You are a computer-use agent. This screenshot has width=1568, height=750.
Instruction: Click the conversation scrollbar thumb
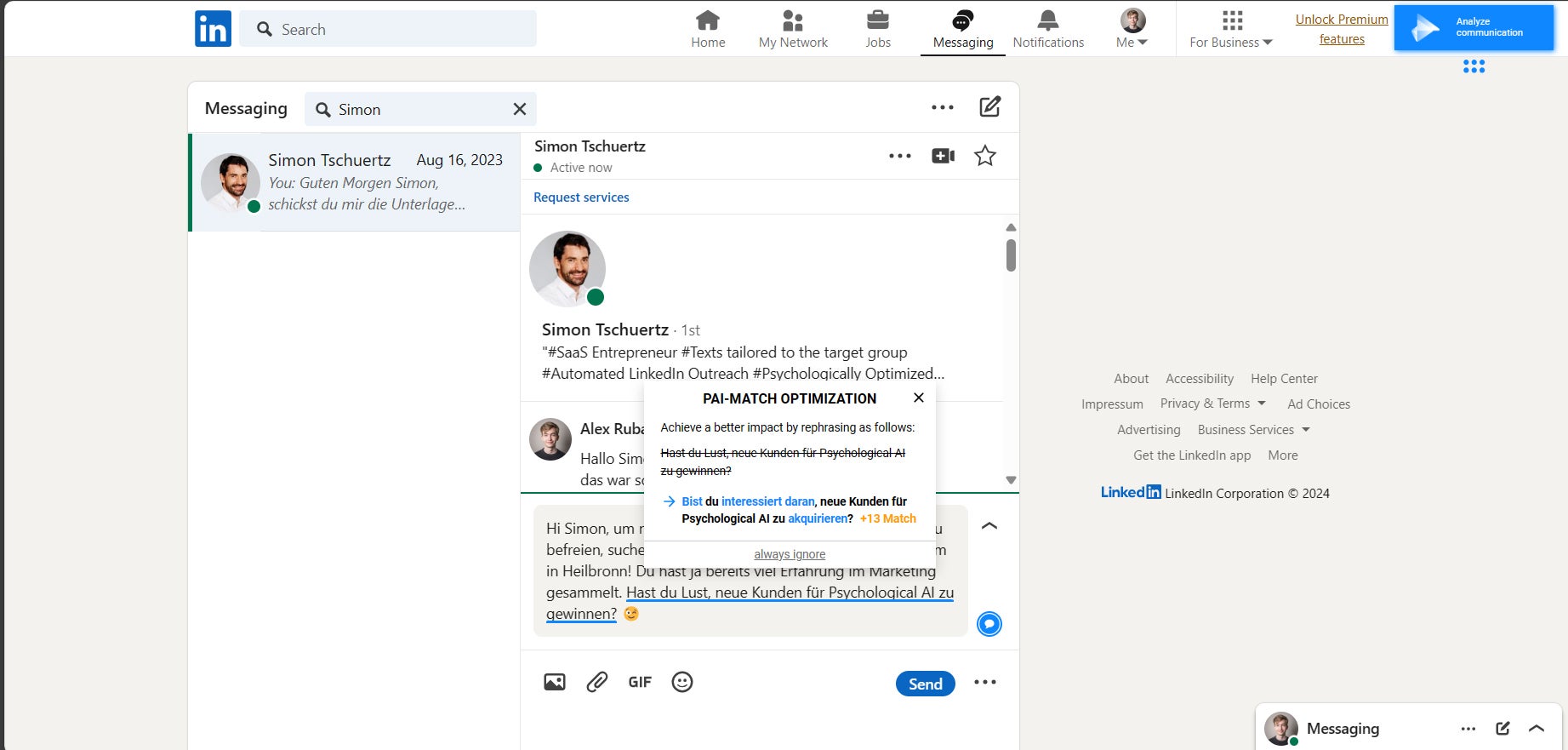click(1011, 255)
